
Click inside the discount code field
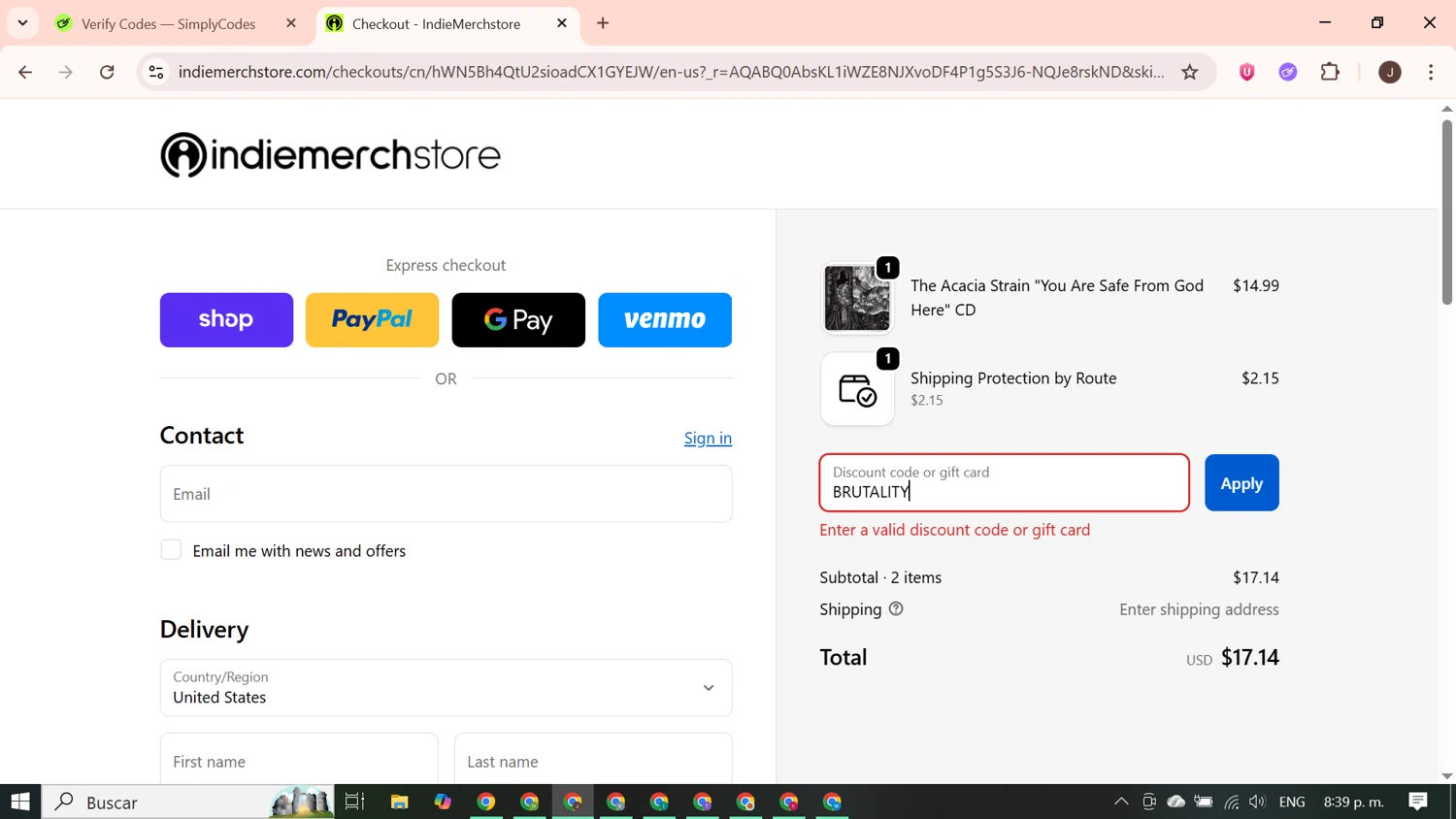(1005, 483)
